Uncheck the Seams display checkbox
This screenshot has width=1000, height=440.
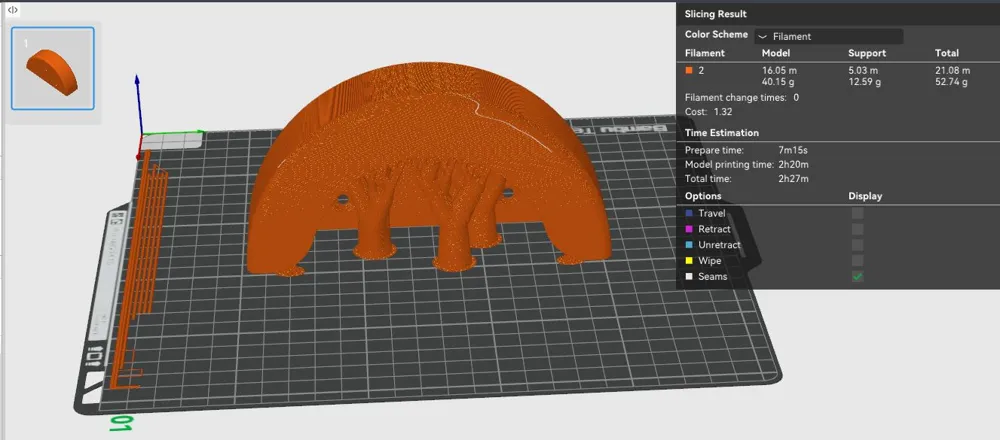pyautogui.click(x=858, y=276)
